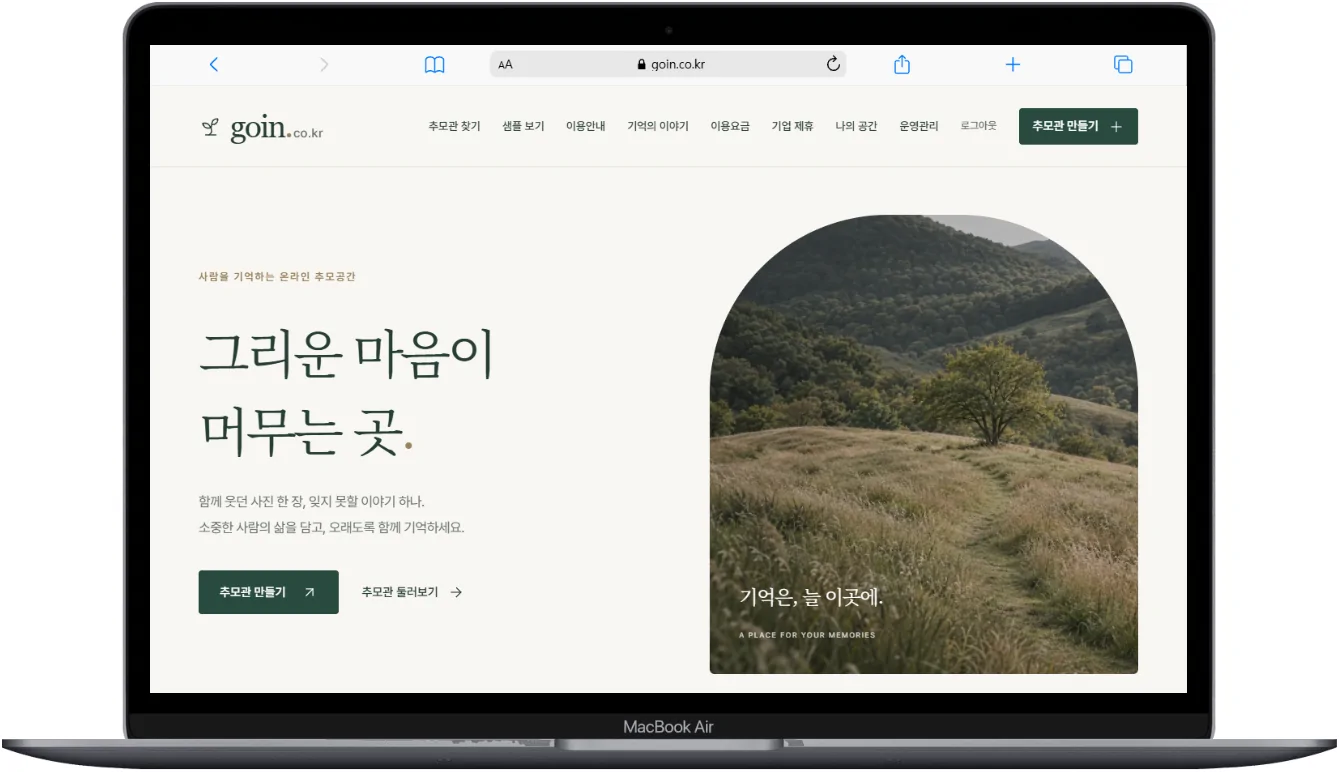Open the bookmarks book icon
This screenshot has height=772, width=1339.
coord(434,65)
